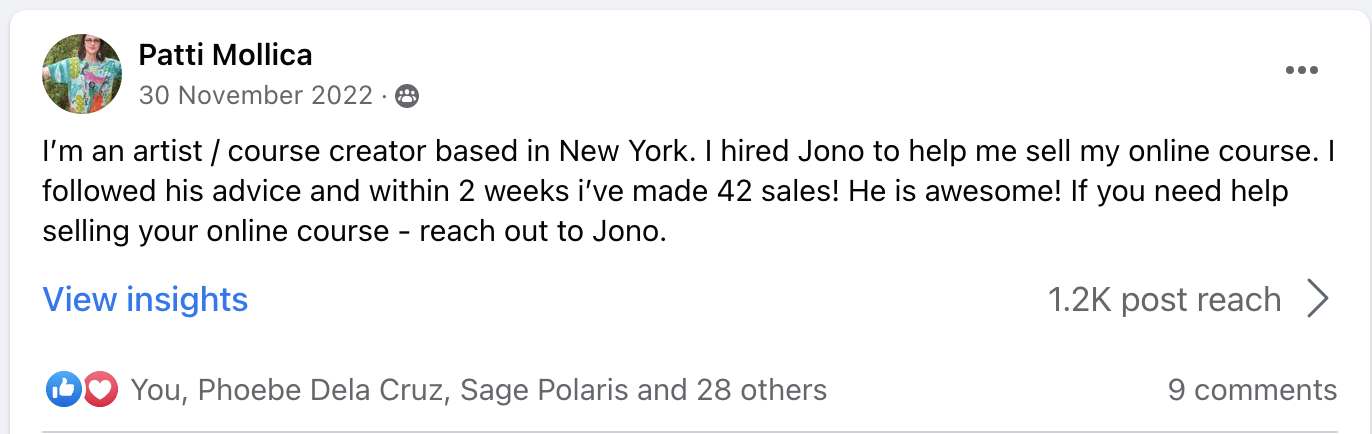
Task: Open the three-dot post options menu
Action: (x=1301, y=70)
